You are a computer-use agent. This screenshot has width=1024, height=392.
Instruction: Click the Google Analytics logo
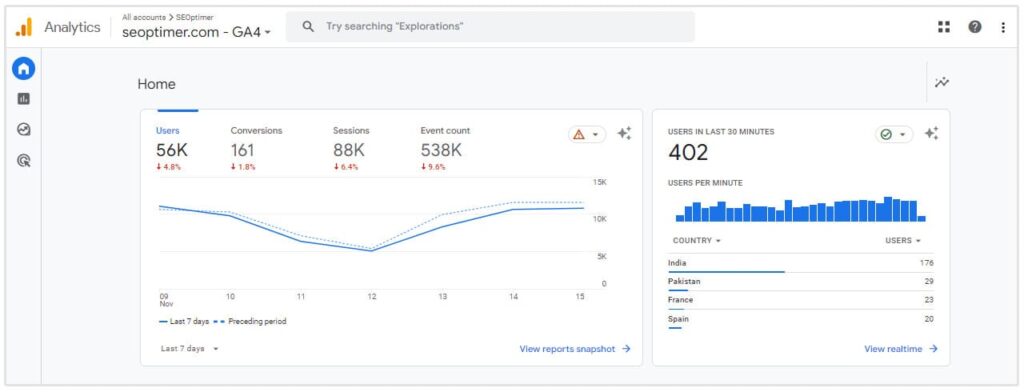pos(24,27)
